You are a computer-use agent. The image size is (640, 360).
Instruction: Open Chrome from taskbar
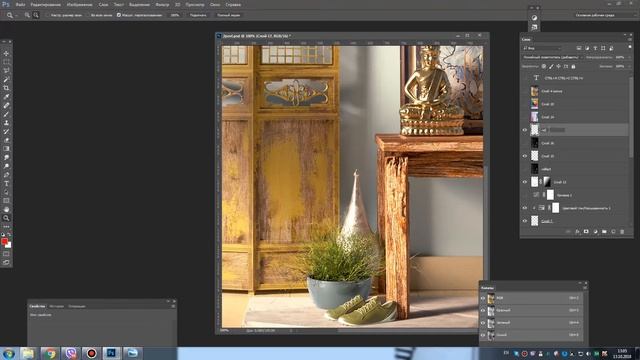50,353
